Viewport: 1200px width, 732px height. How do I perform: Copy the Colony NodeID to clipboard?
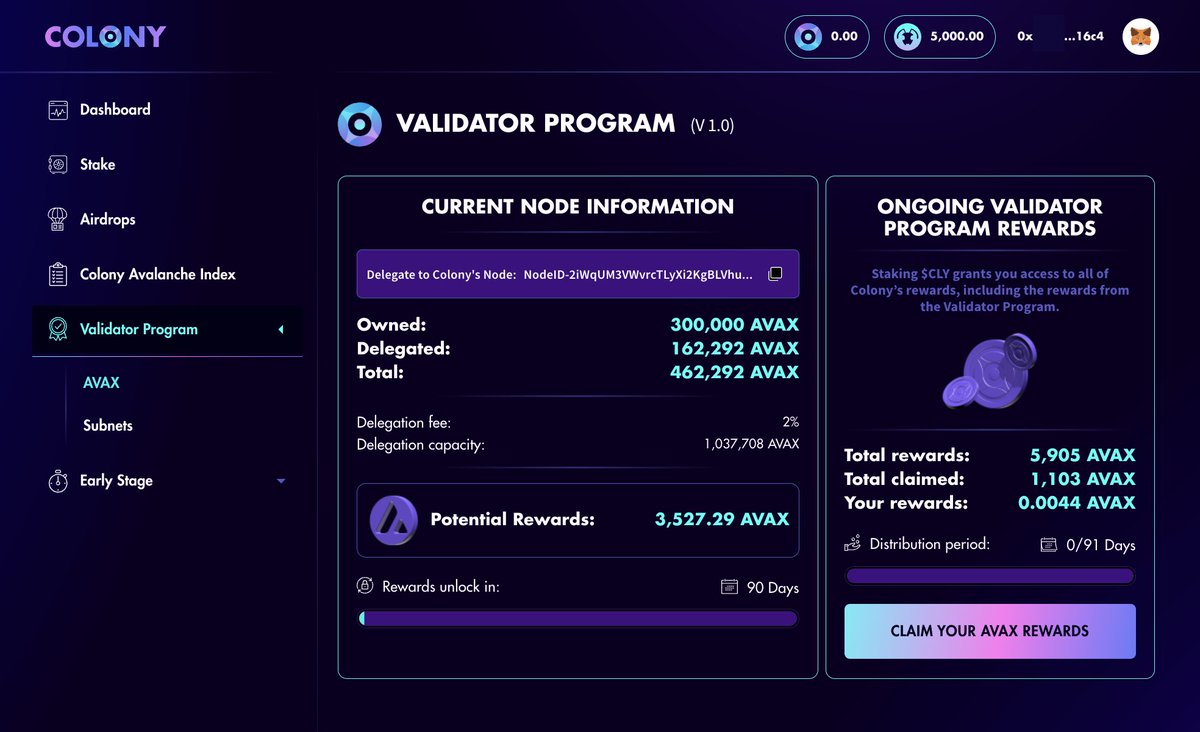(774, 274)
